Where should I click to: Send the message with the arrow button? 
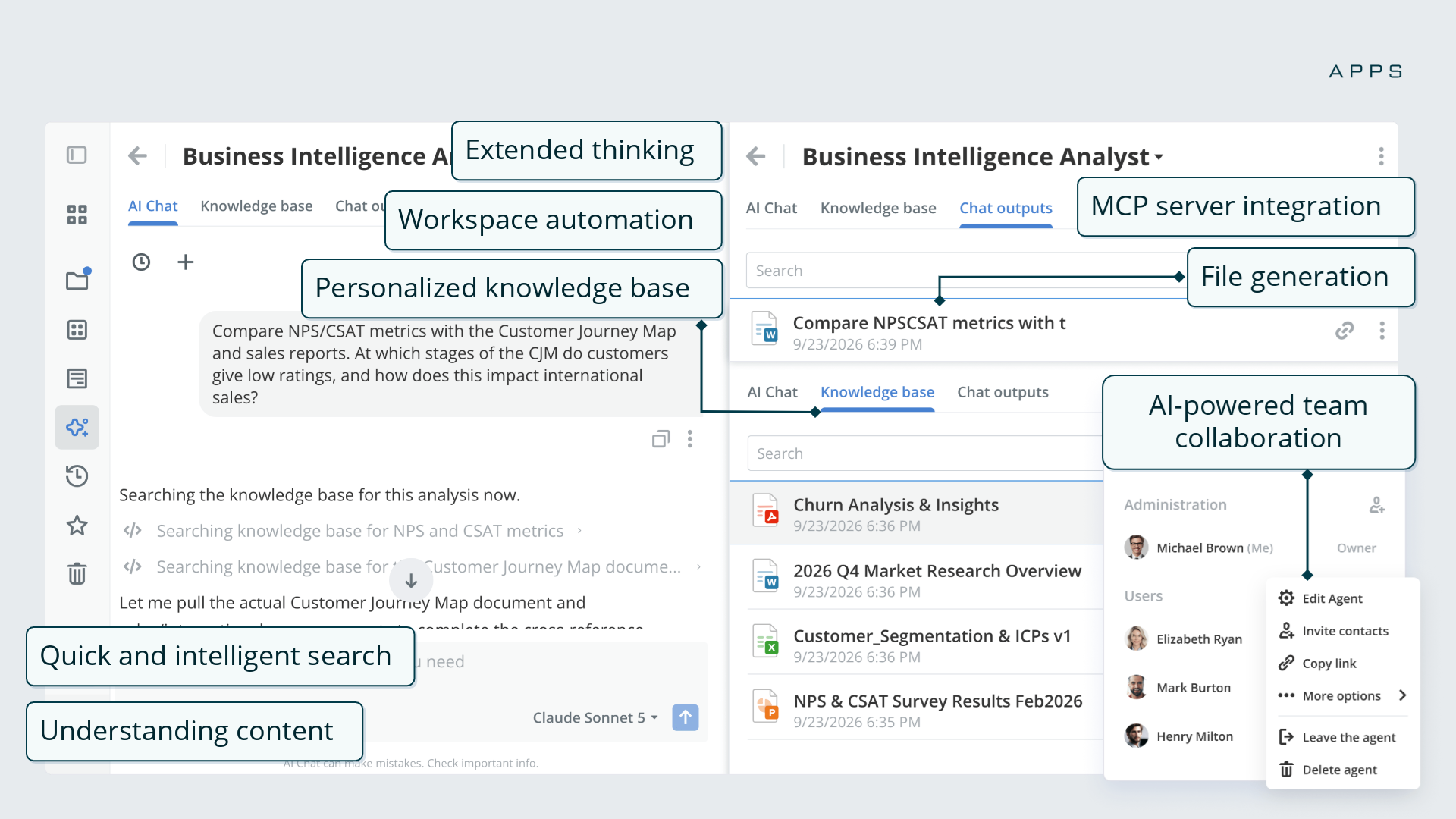point(686,717)
